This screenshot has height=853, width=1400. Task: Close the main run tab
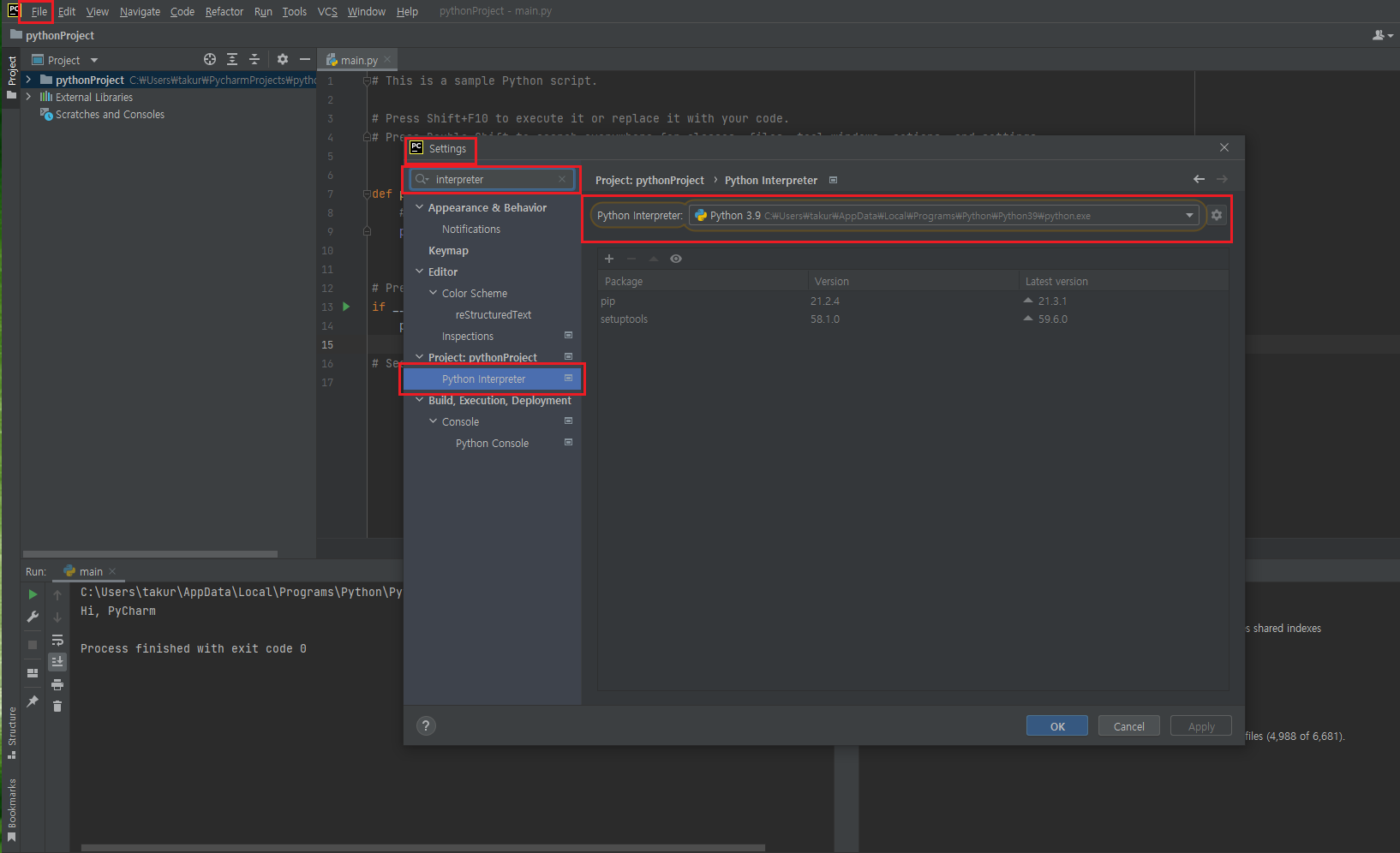112,571
